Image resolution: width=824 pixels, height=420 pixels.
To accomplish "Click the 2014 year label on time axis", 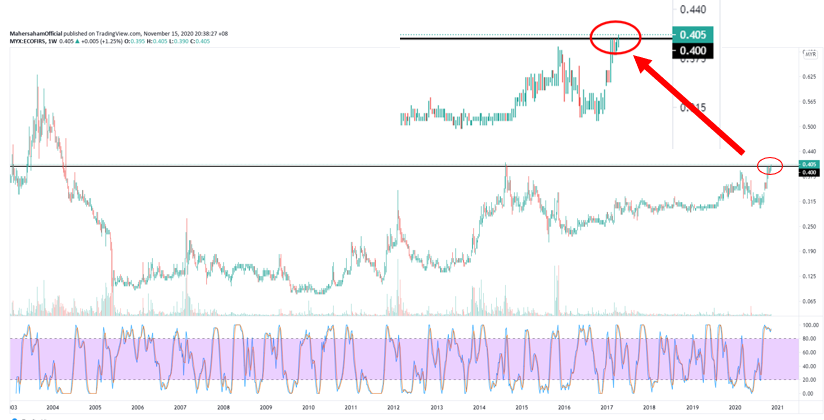I will click(x=479, y=407).
